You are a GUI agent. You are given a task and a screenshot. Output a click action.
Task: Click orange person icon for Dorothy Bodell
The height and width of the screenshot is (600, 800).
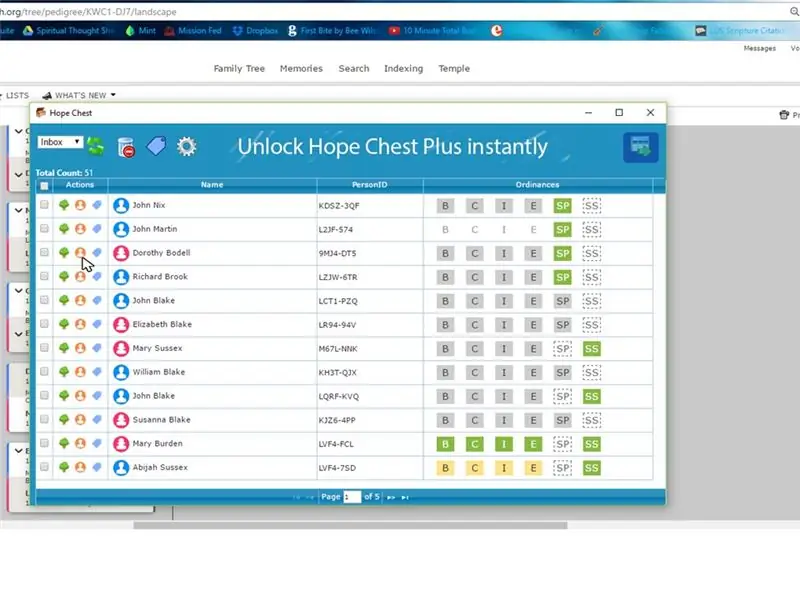(80, 253)
